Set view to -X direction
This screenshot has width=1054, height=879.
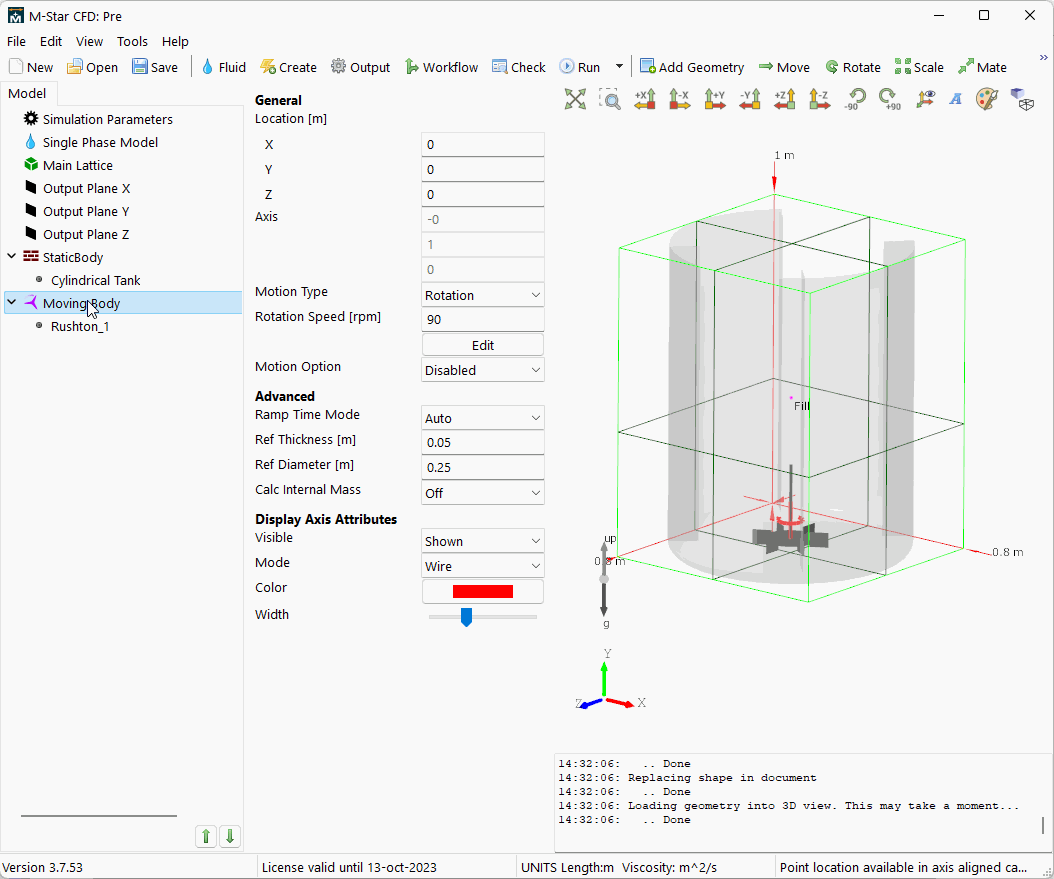click(x=680, y=99)
